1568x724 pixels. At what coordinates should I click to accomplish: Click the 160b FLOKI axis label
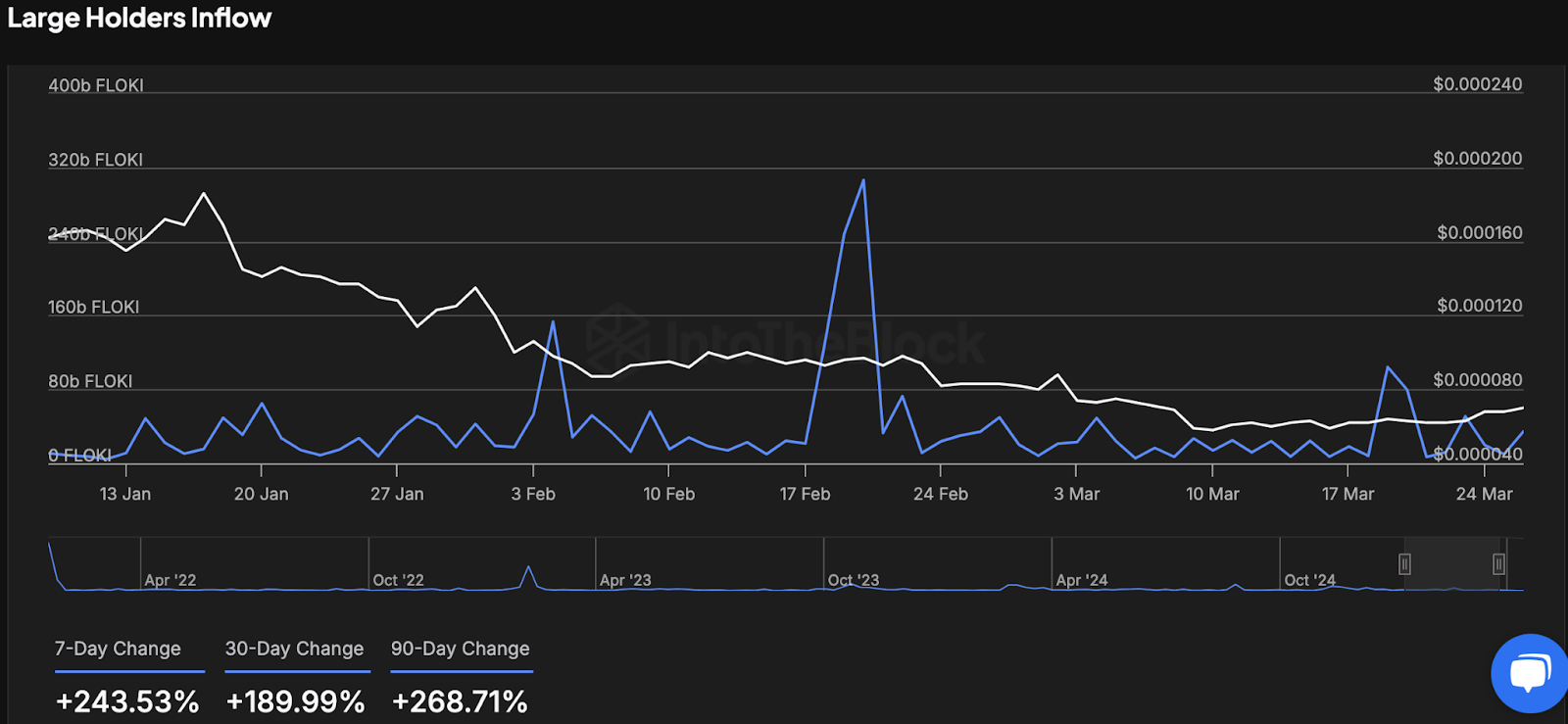pos(94,307)
